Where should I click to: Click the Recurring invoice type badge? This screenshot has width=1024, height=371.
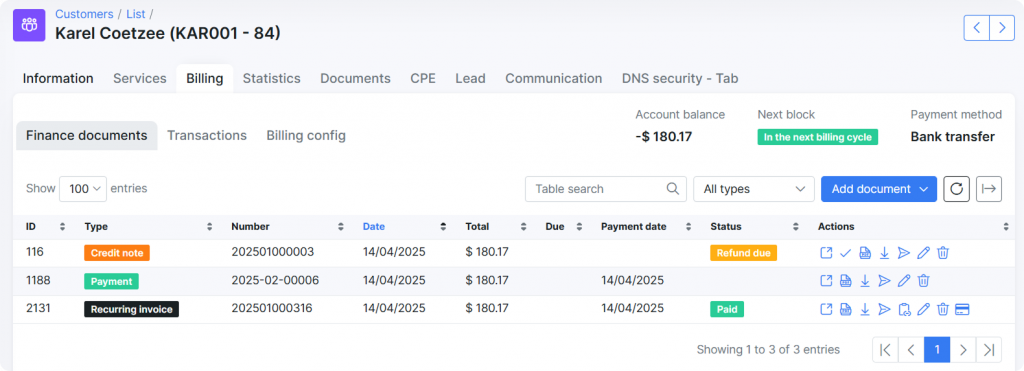pos(131,309)
